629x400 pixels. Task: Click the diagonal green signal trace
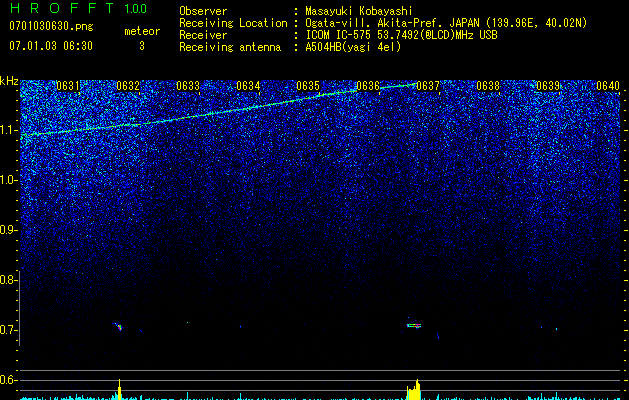click(219, 110)
